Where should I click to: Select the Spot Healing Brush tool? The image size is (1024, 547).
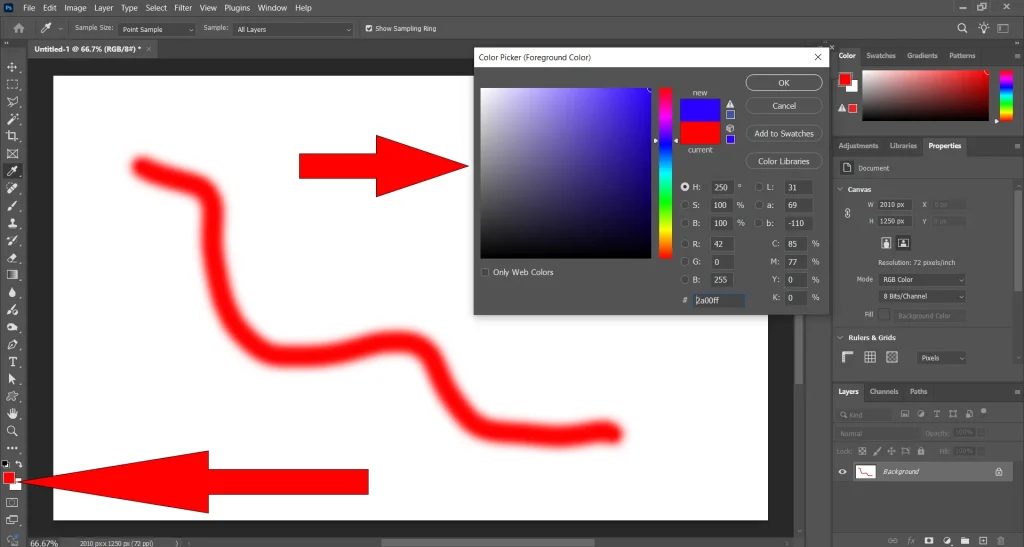(x=12, y=189)
